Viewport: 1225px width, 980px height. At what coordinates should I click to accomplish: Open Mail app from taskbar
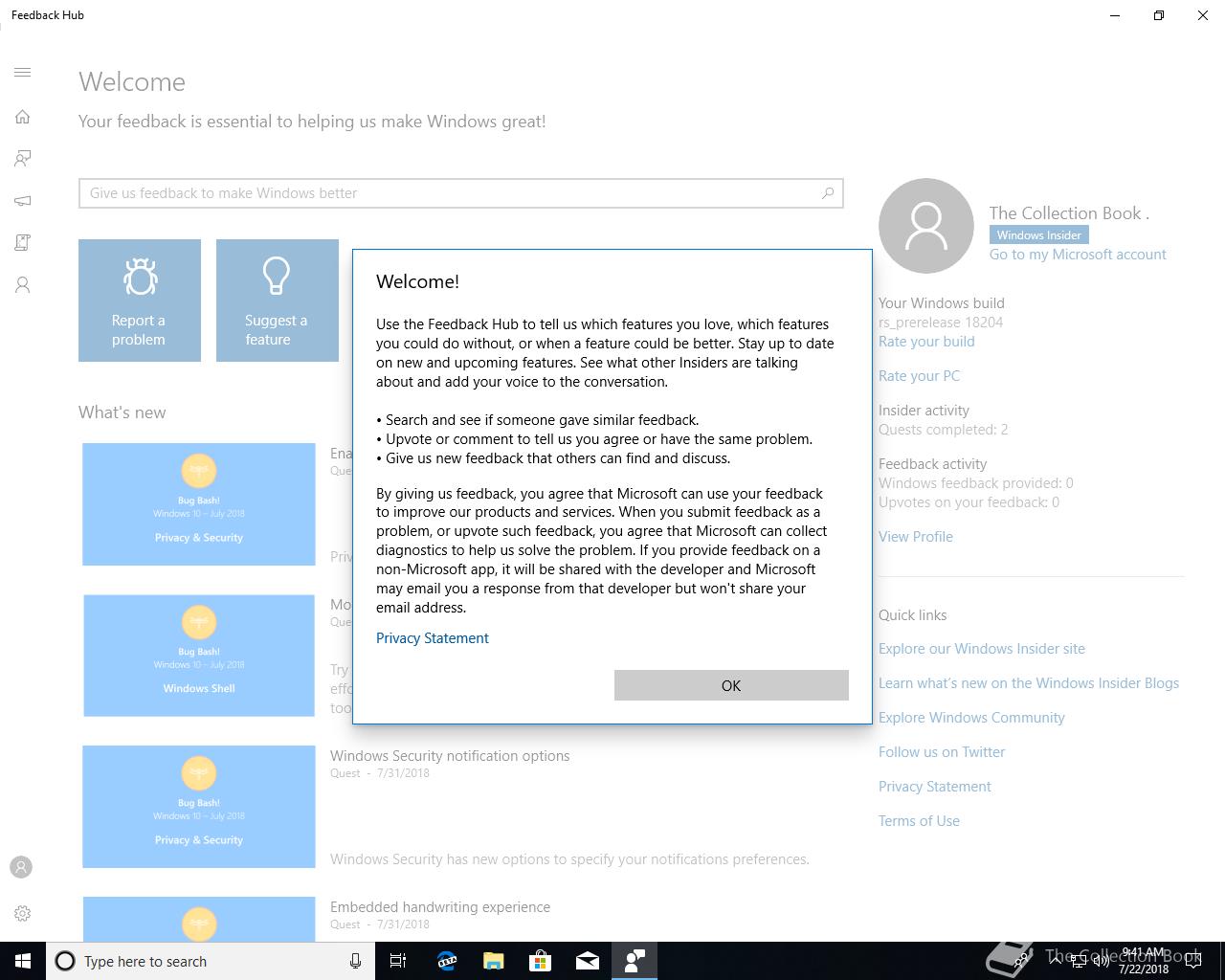click(587, 961)
